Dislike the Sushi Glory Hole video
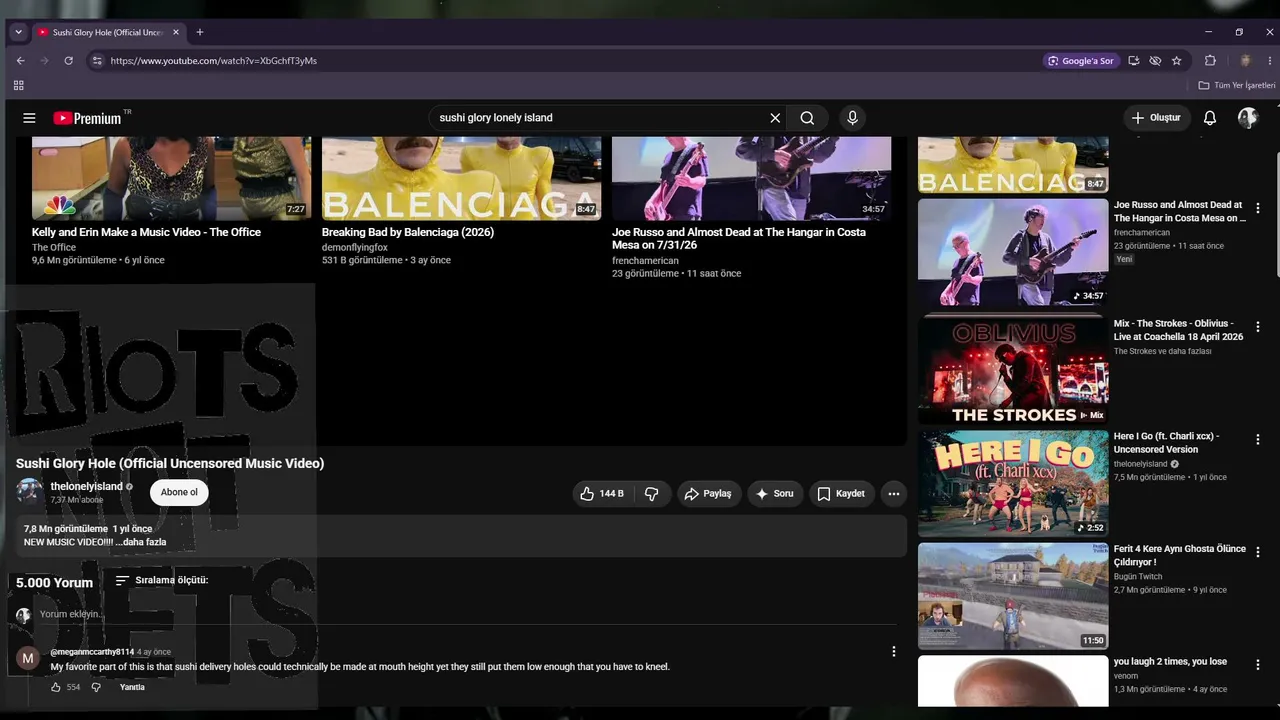 [652, 493]
